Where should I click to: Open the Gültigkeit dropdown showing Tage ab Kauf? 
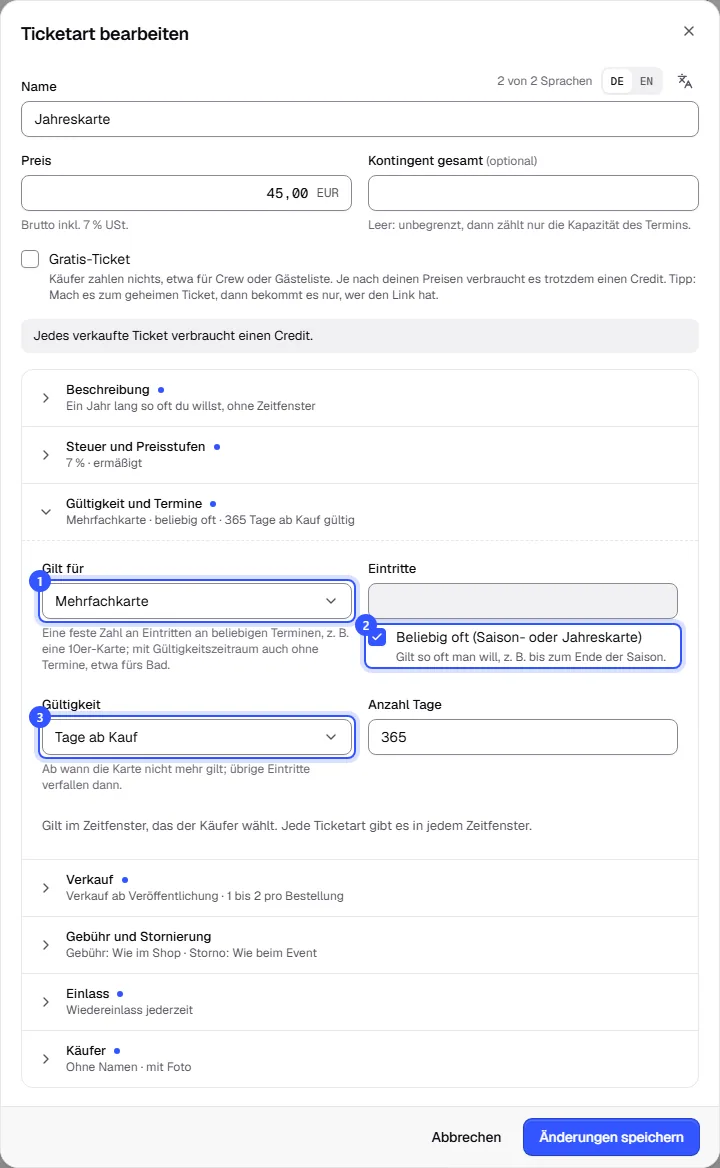(x=197, y=737)
